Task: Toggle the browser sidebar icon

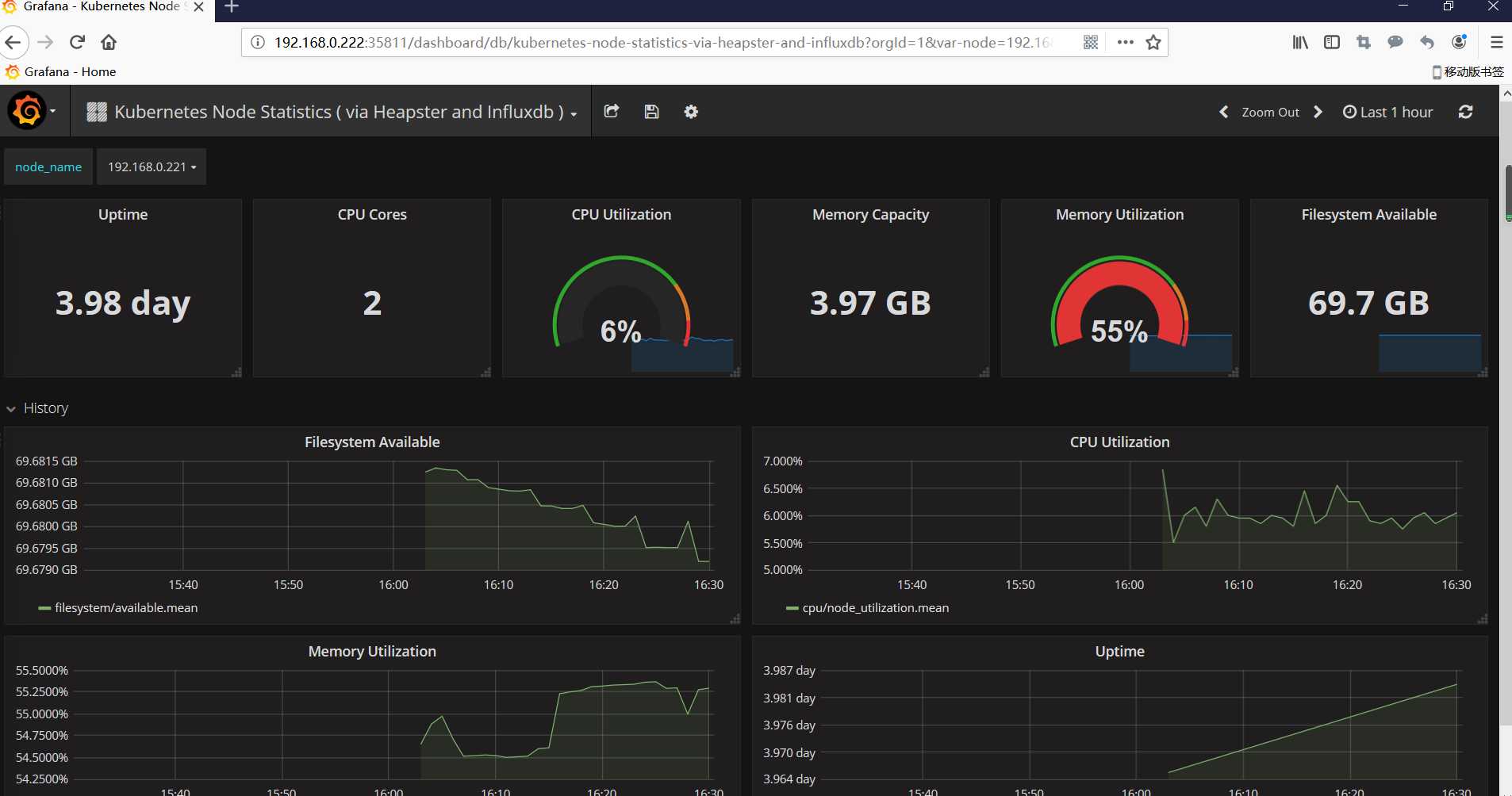Action: click(x=1332, y=42)
